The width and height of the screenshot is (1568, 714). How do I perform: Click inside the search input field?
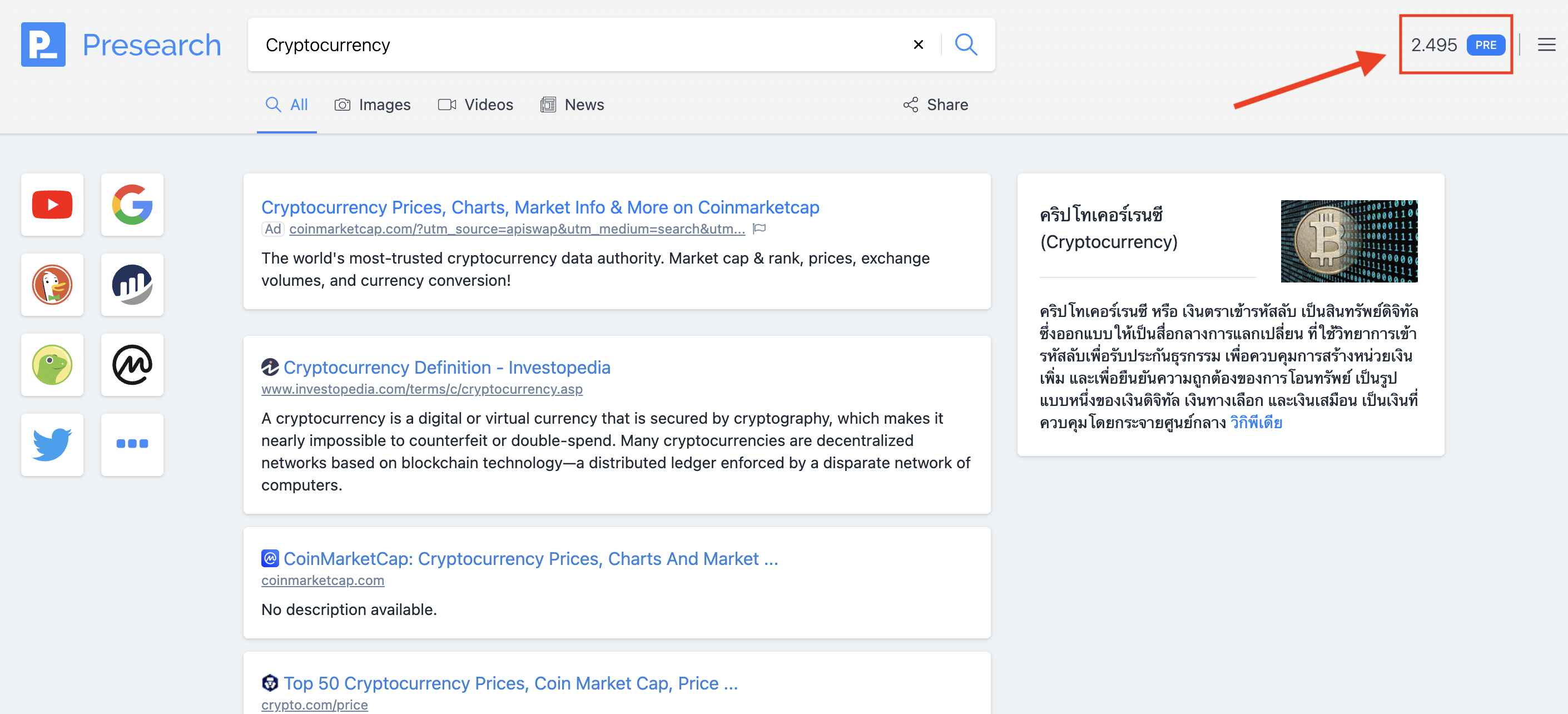coord(578,44)
